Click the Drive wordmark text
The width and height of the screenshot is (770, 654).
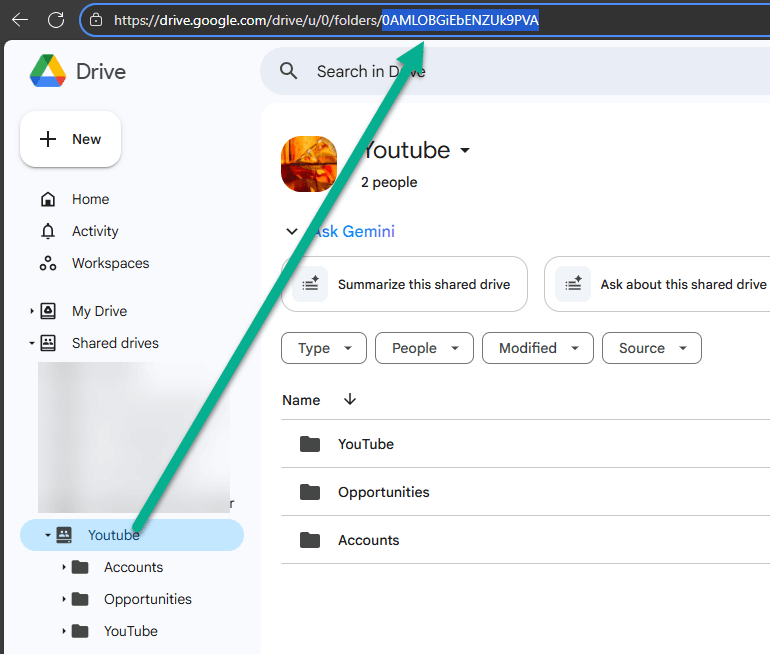tap(101, 72)
